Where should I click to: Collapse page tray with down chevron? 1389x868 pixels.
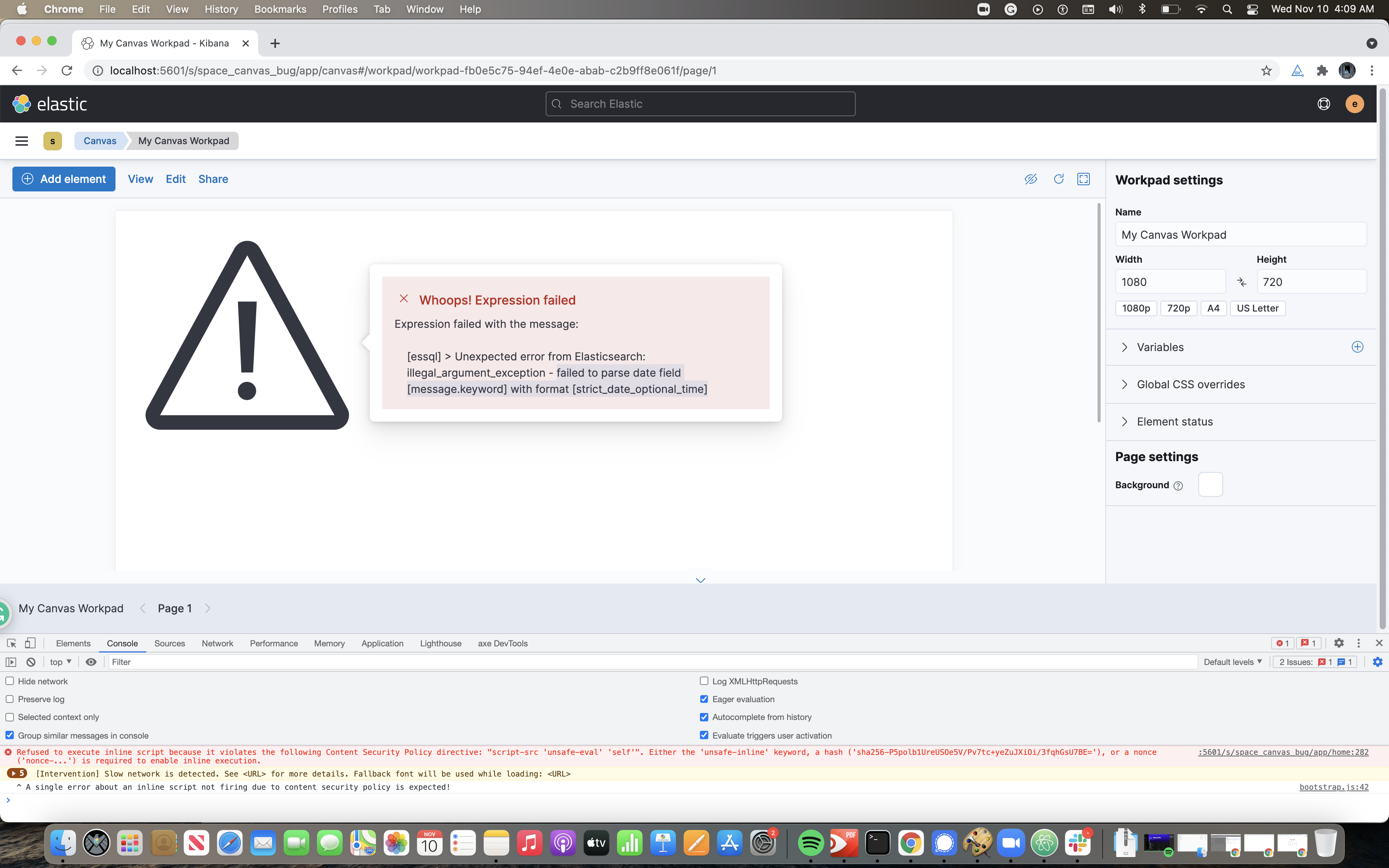click(x=700, y=580)
